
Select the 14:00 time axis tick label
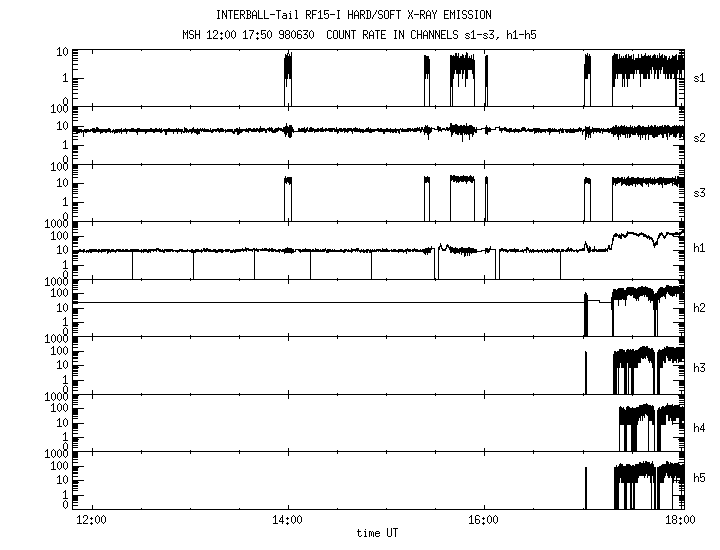(288, 521)
